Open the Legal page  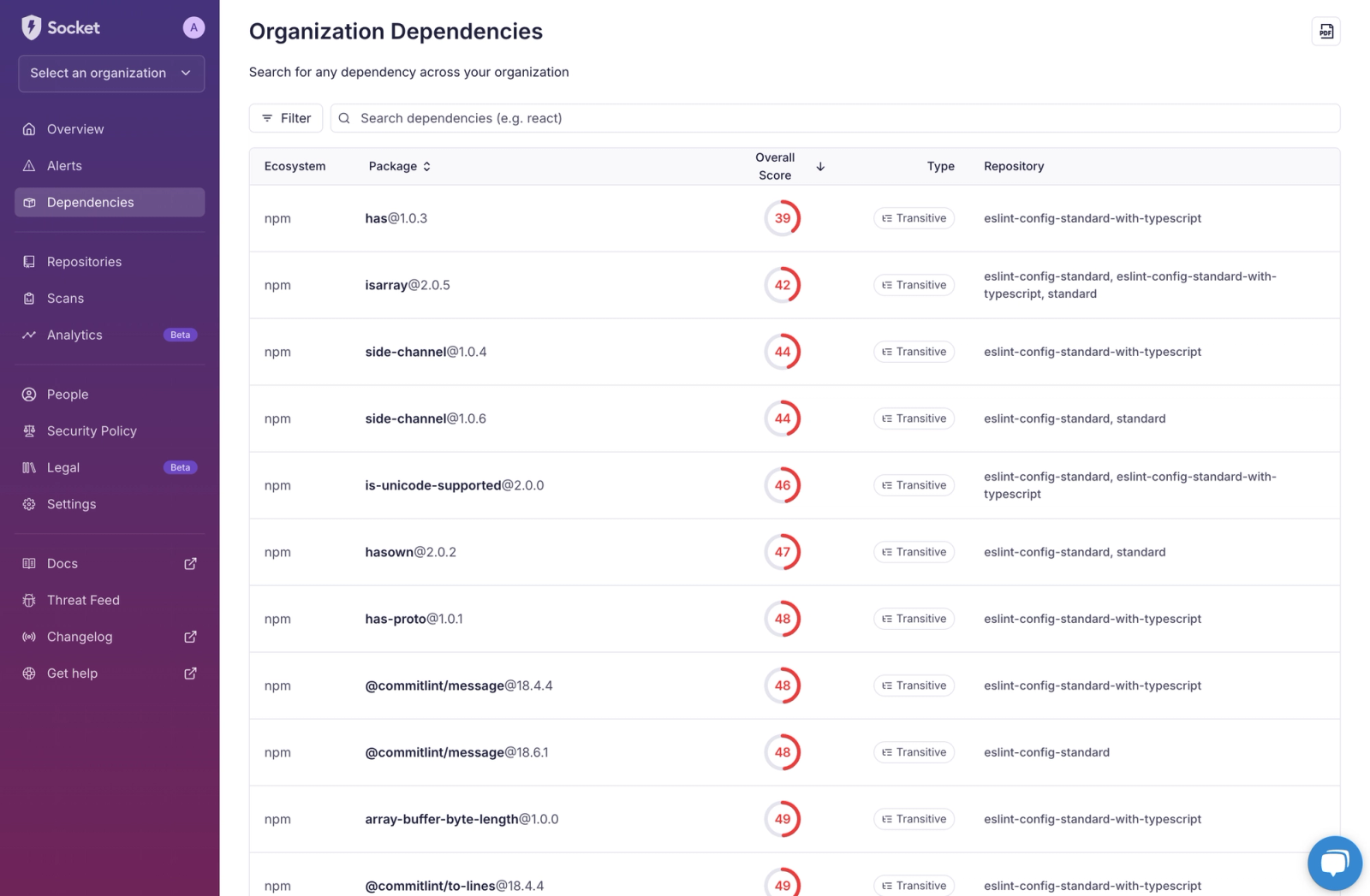(x=110, y=467)
